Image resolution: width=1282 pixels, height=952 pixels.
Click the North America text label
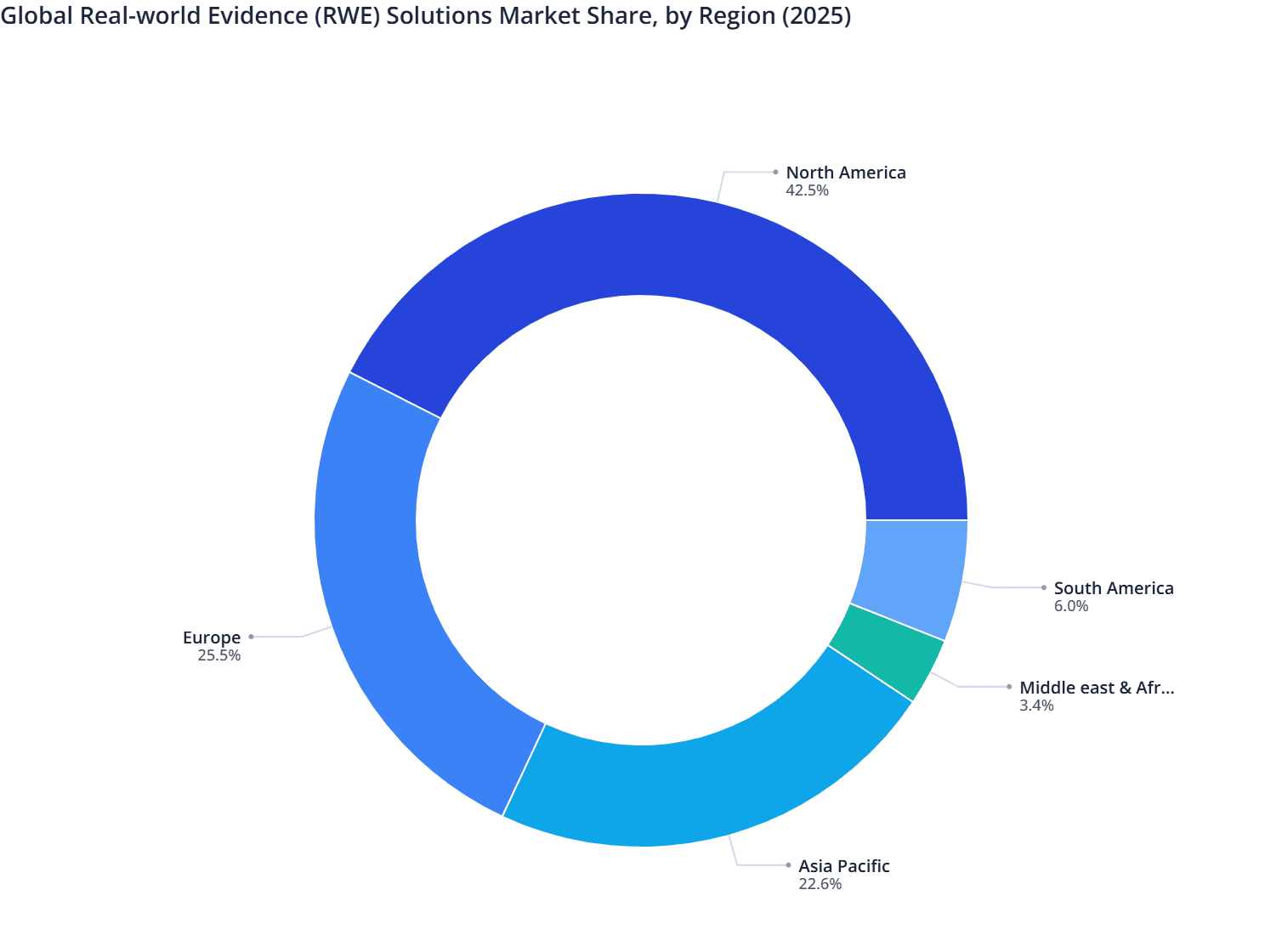845,172
